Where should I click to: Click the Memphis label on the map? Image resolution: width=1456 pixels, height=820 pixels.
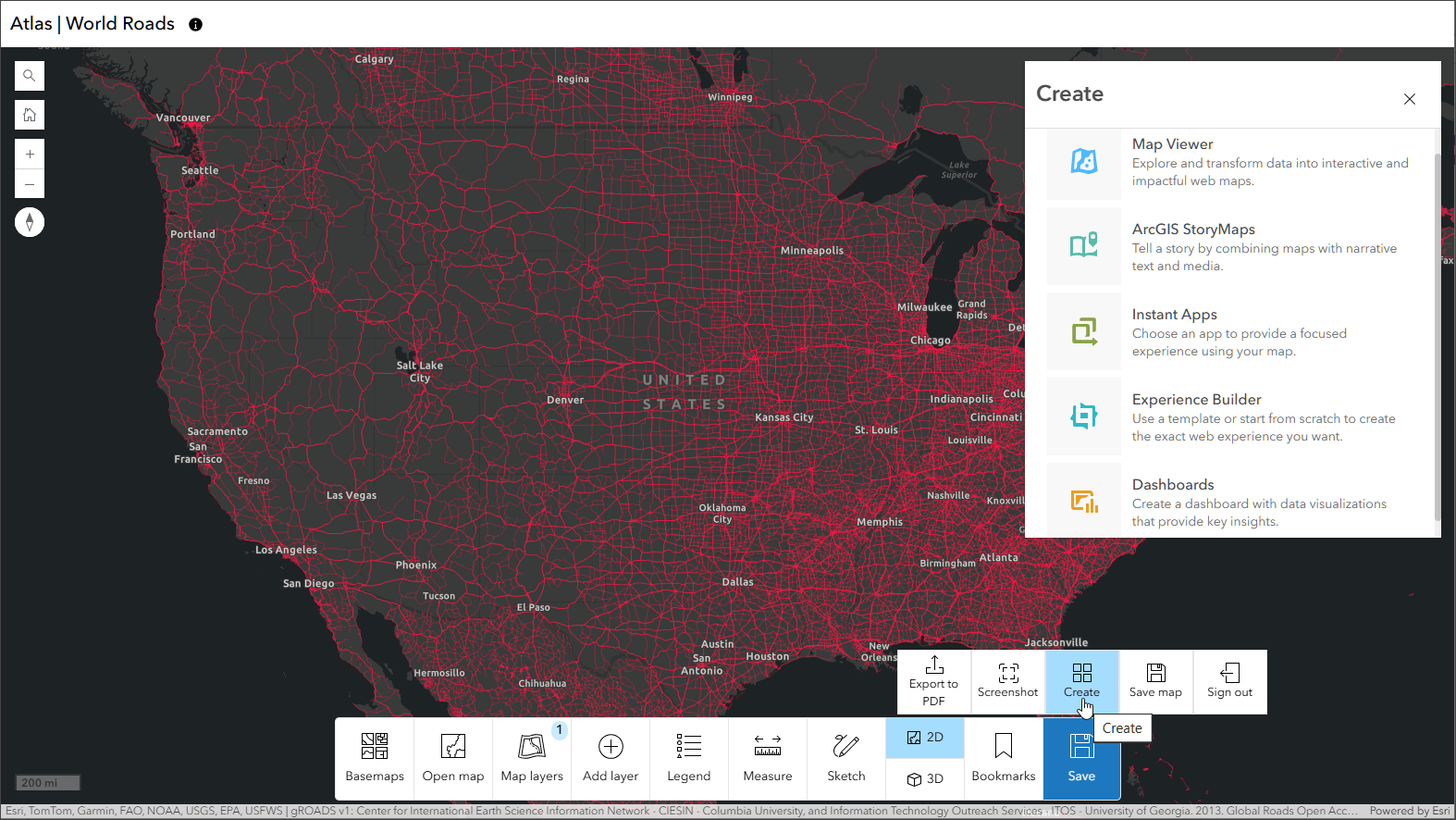coord(880,522)
